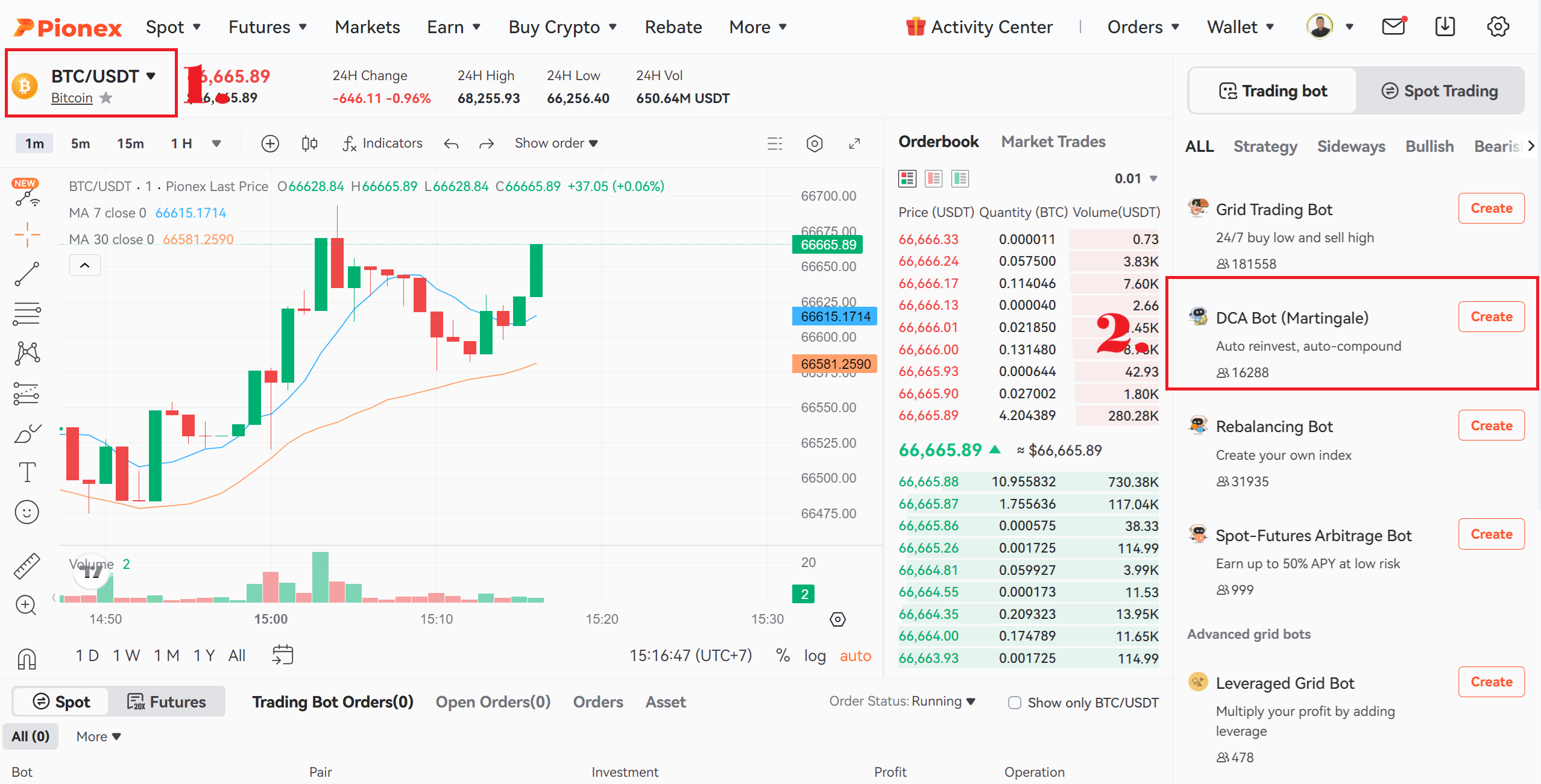The width and height of the screenshot is (1541, 784).
Task: Toggle the magnet snap mode
Action: click(x=27, y=658)
